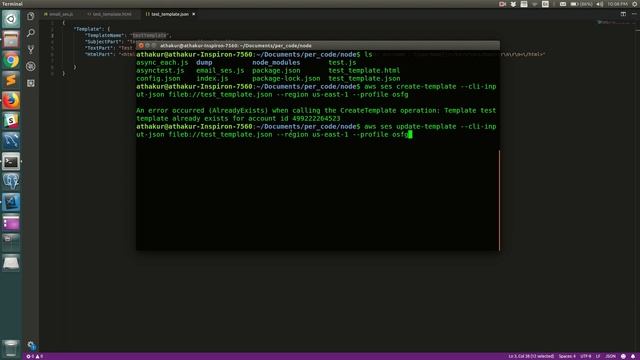Click node_modules in the terminal listing

pyautogui.click(x=276, y=62)
